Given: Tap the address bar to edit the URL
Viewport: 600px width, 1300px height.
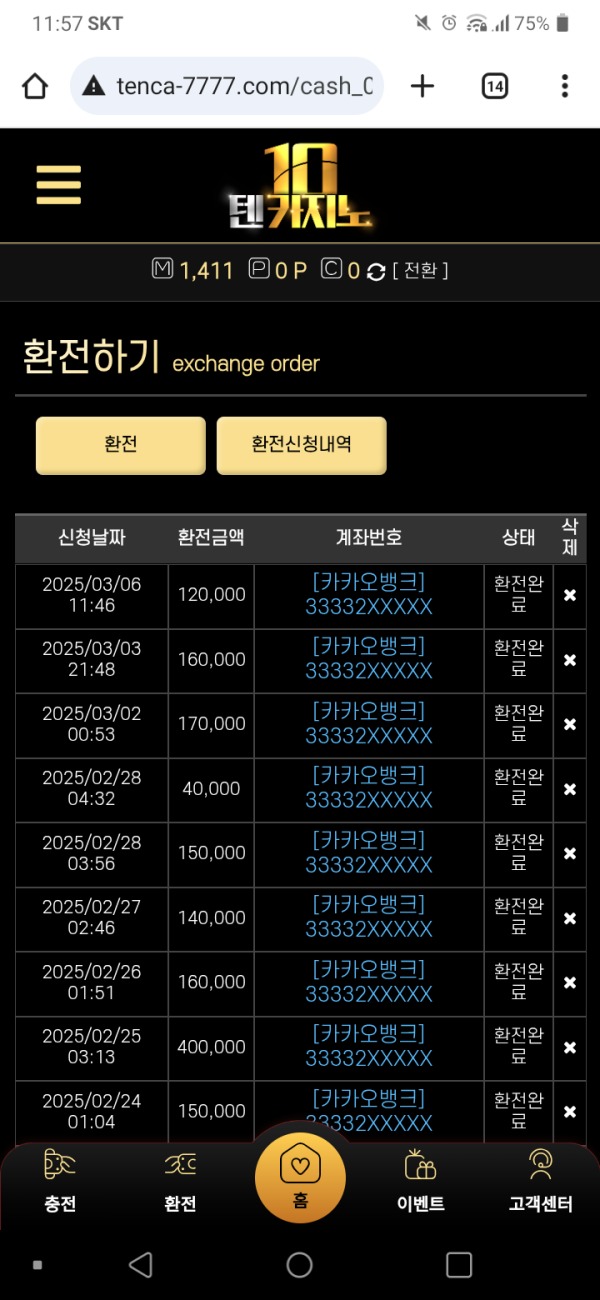Looking at the screenshot, I should (x=240, y=86).
